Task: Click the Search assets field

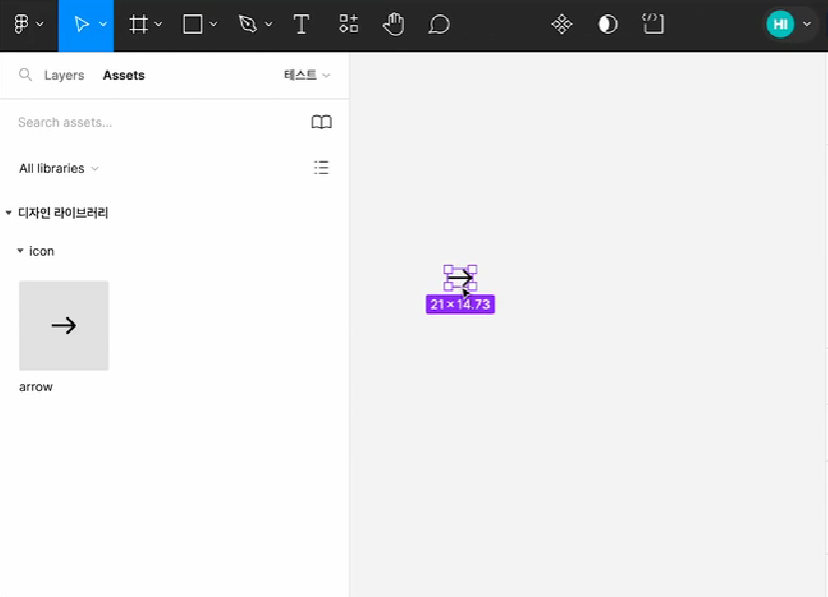Action: click(158, 122)
